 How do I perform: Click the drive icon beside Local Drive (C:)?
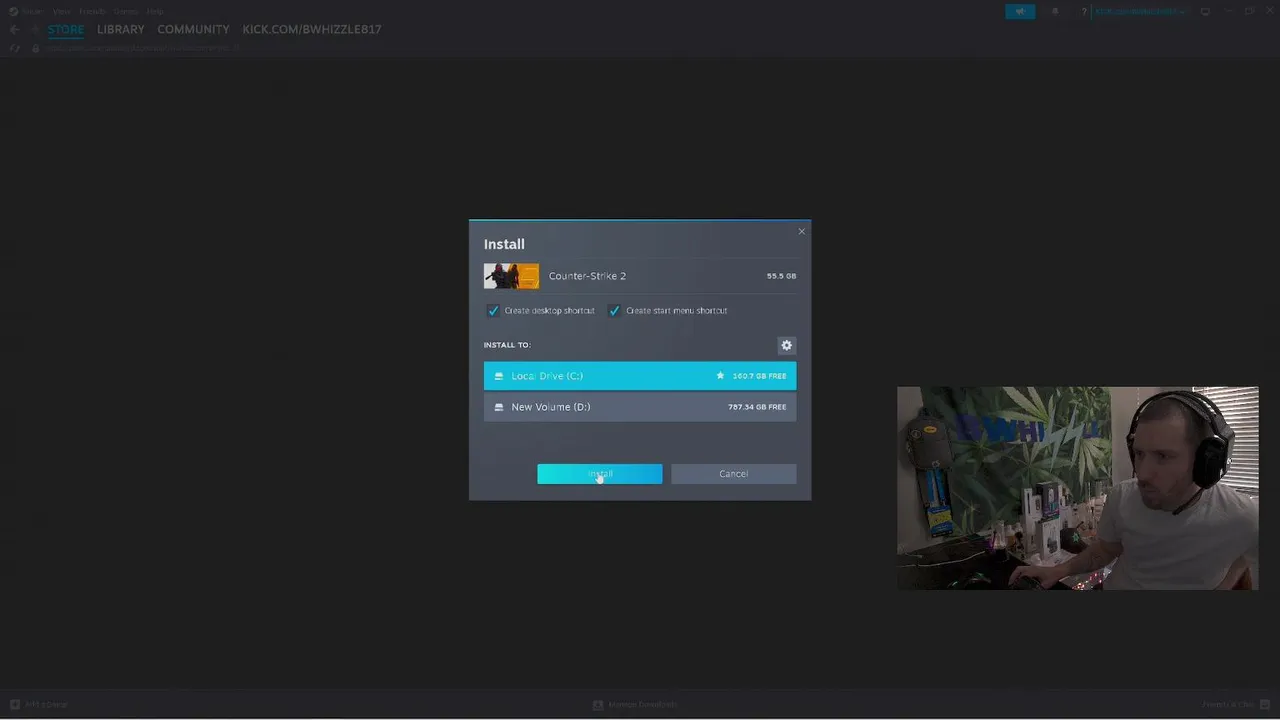tap(499, 376)
